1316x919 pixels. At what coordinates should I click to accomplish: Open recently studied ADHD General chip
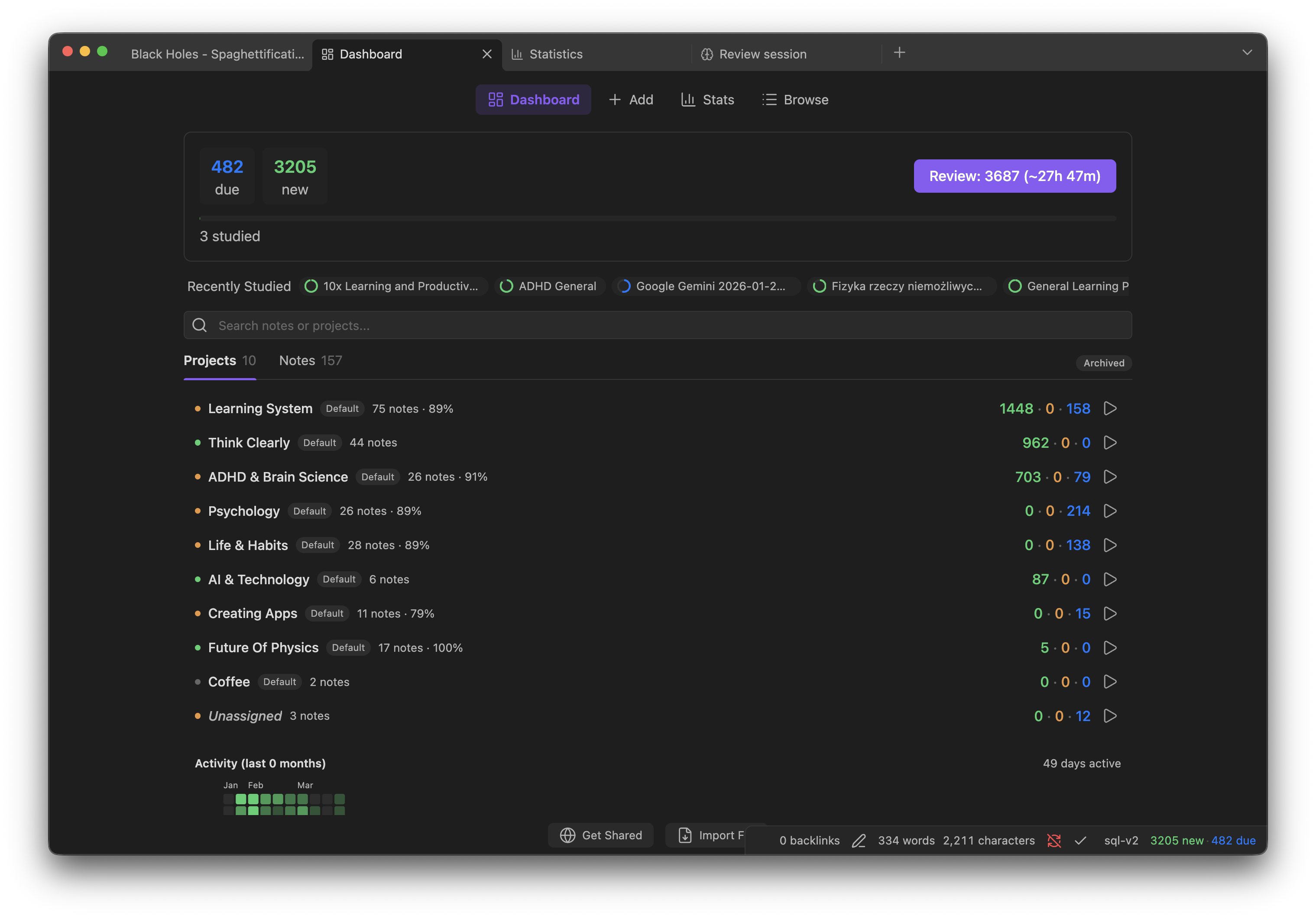tap(548, 286)
